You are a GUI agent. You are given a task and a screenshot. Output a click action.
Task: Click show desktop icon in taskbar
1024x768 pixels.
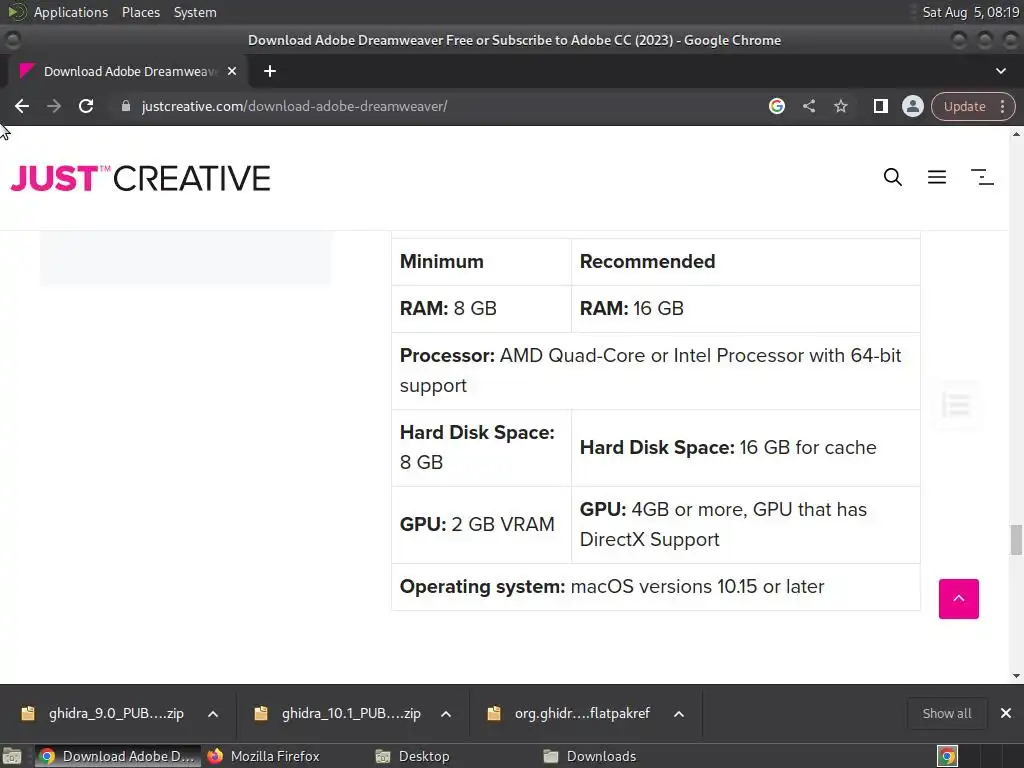(12, 756)
